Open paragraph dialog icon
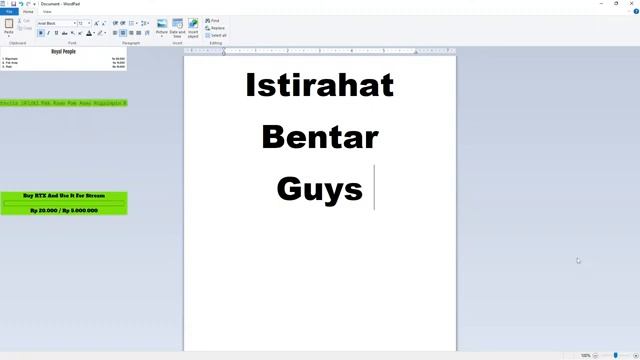Screen dimensions: 640x360 click(x=147, y=33)
